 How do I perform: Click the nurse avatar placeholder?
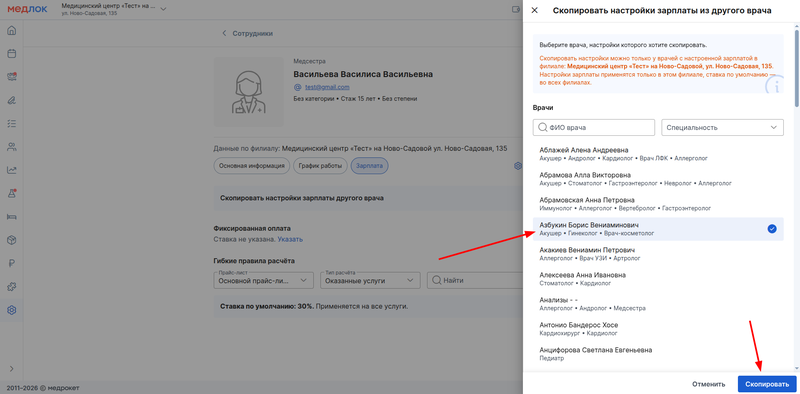coord(248,91)
